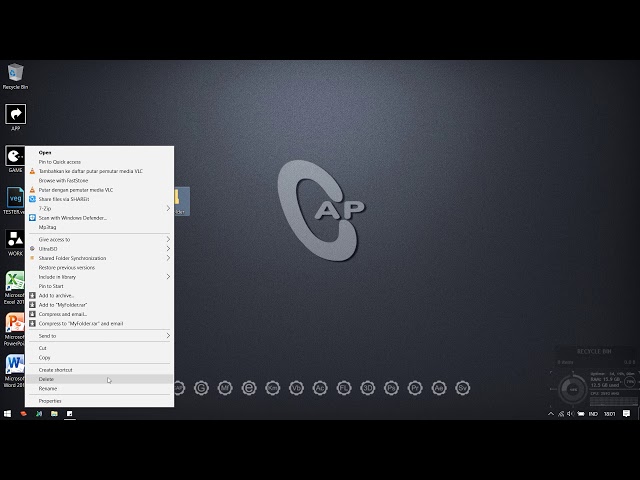
Task: Choose Mp3tag in the context menu
Action: [100, 227]
